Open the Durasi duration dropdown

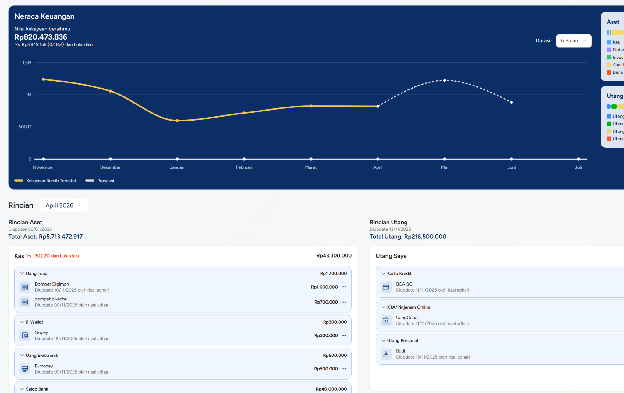(573, 41)
